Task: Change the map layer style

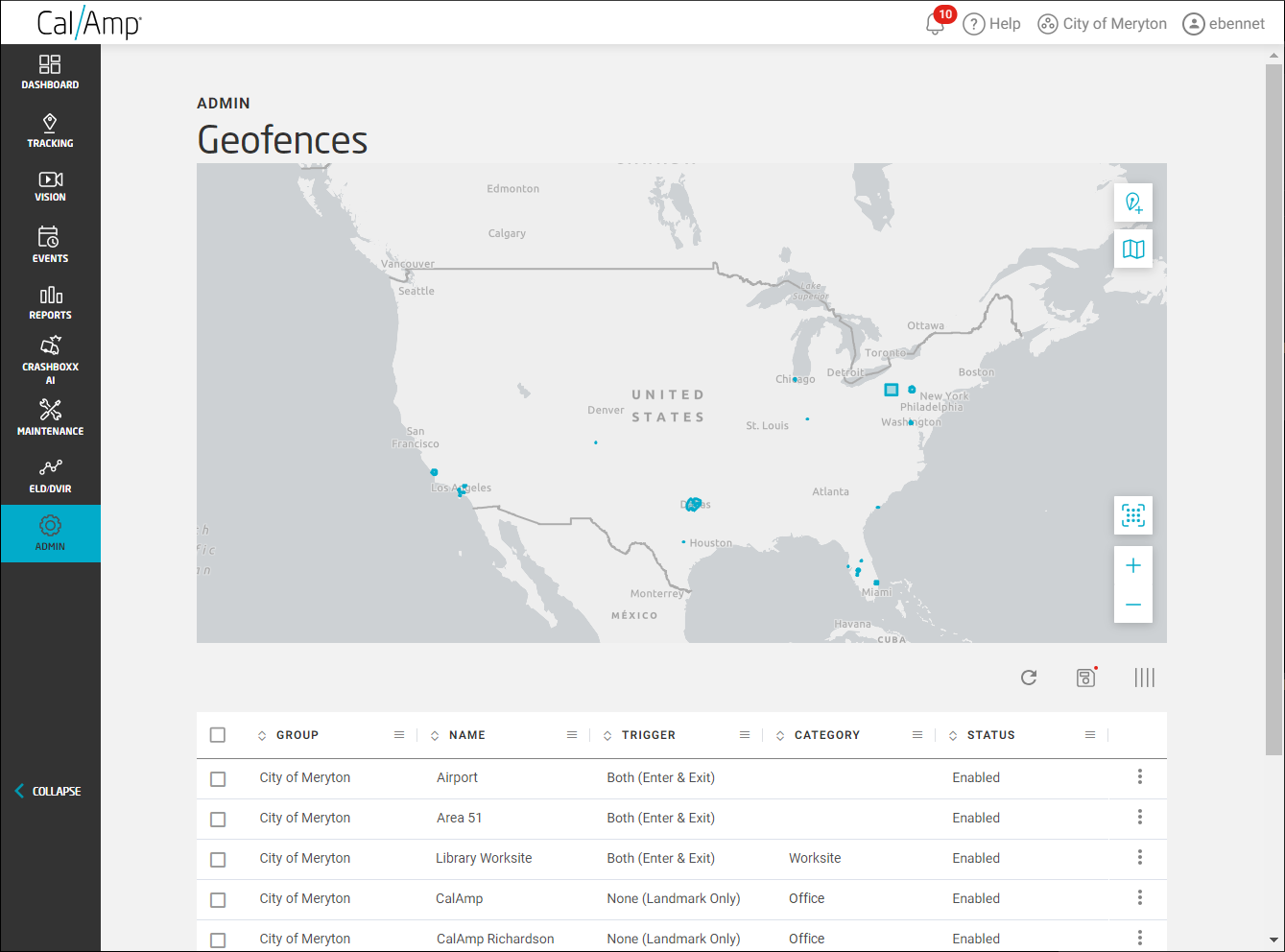Action: [1133, 249]
